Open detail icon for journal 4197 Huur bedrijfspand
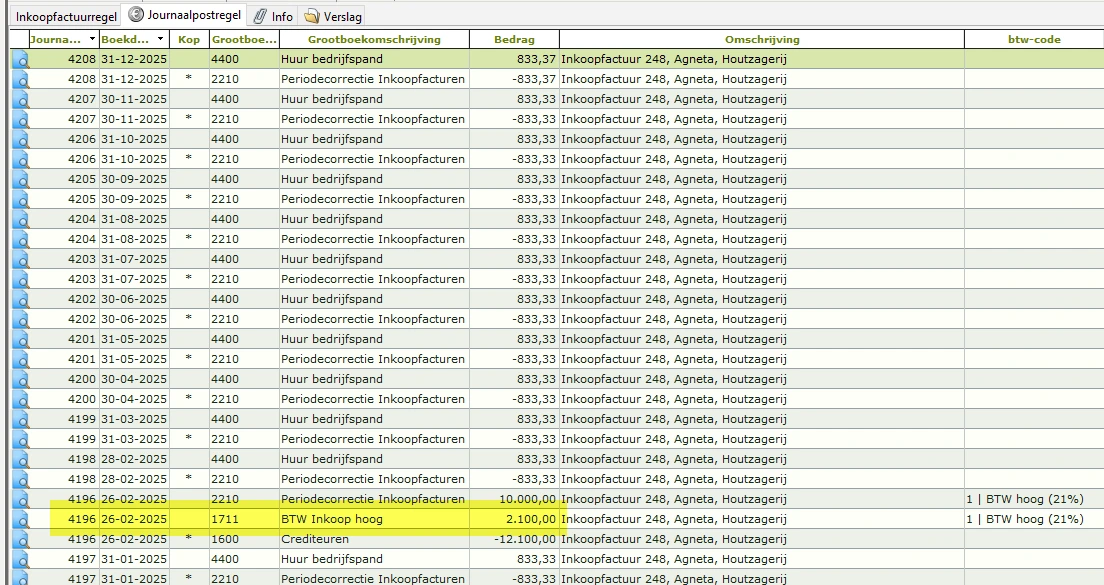The image size is (1104, 585). point(20,559)
